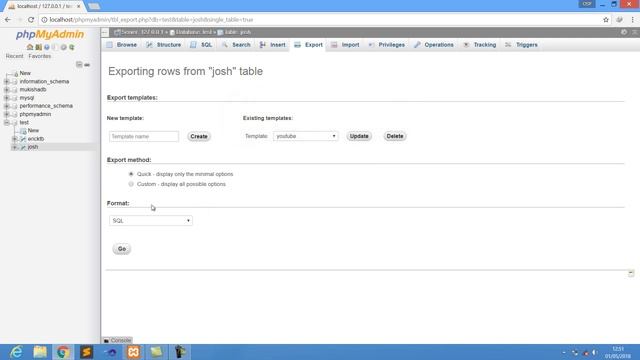Open the Format dropdown showing SQL
The image size is (640, 360).
click(x=151, y=221)
